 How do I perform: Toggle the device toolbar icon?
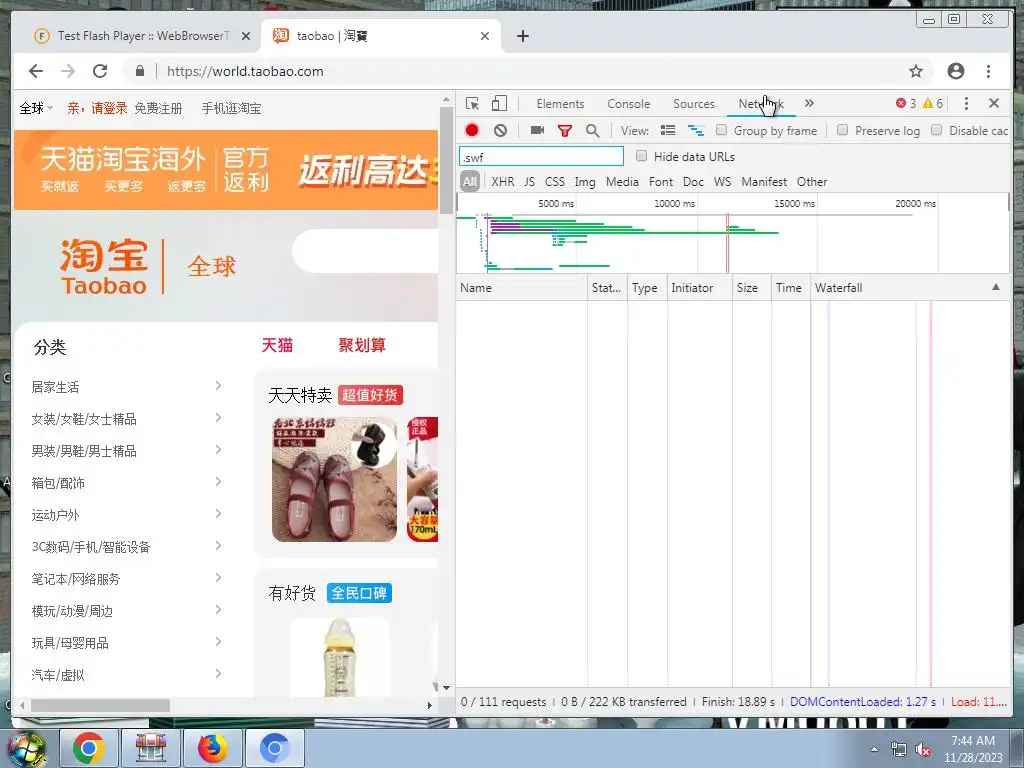point(499,103)
